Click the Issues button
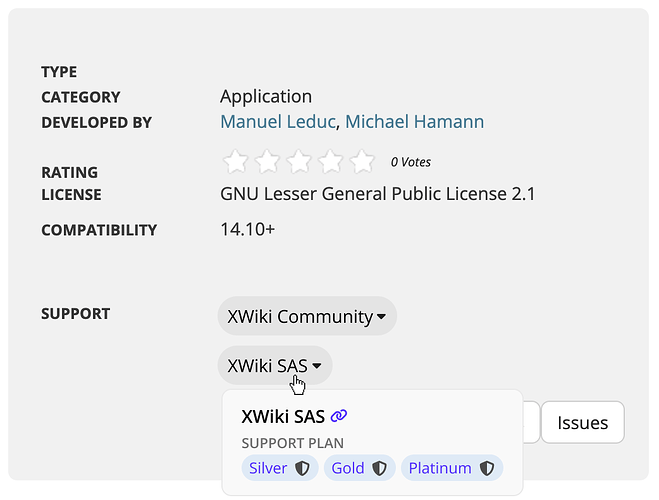 click(582, 423)
